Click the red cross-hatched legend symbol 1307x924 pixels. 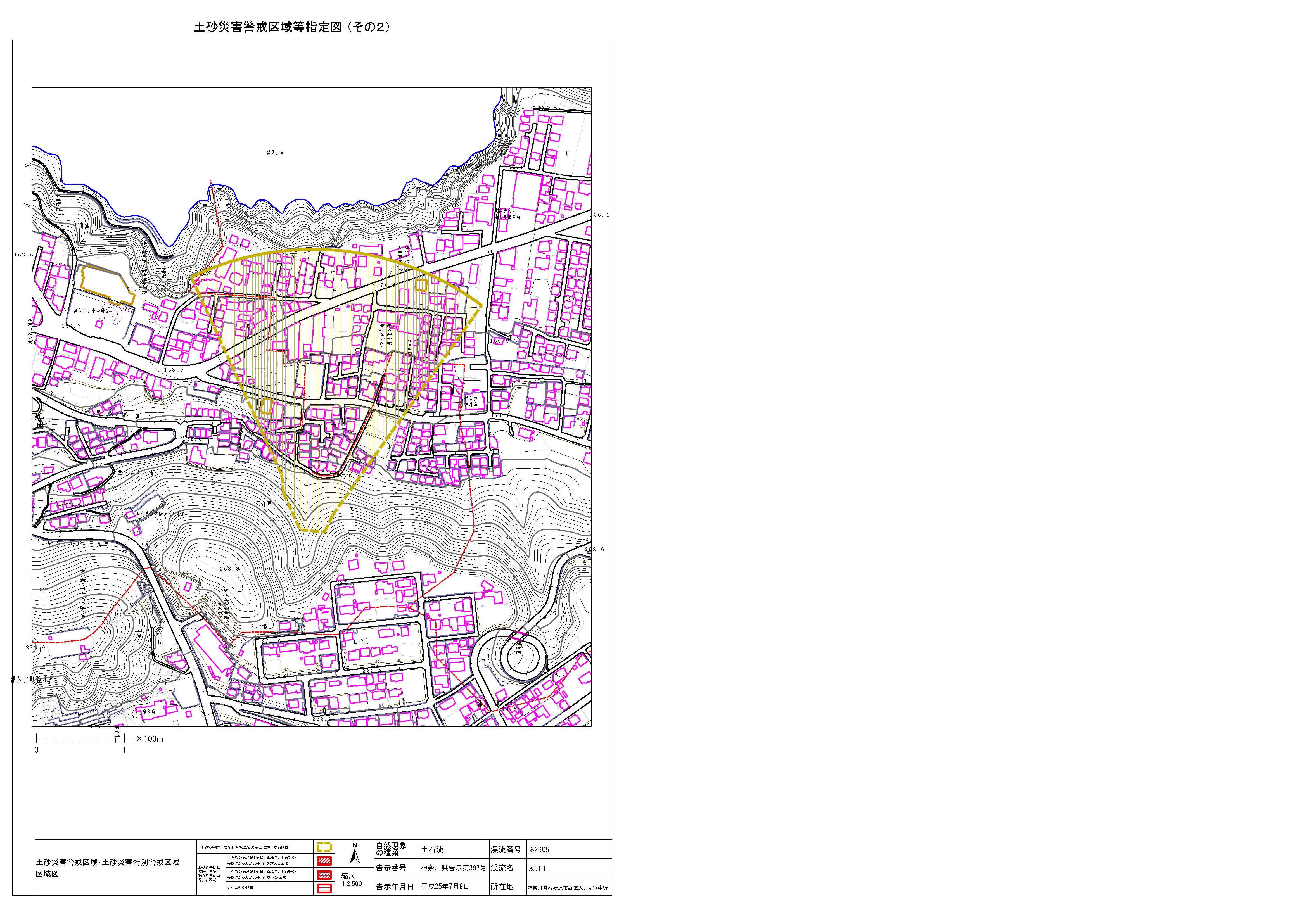click(x=324, y=861)
